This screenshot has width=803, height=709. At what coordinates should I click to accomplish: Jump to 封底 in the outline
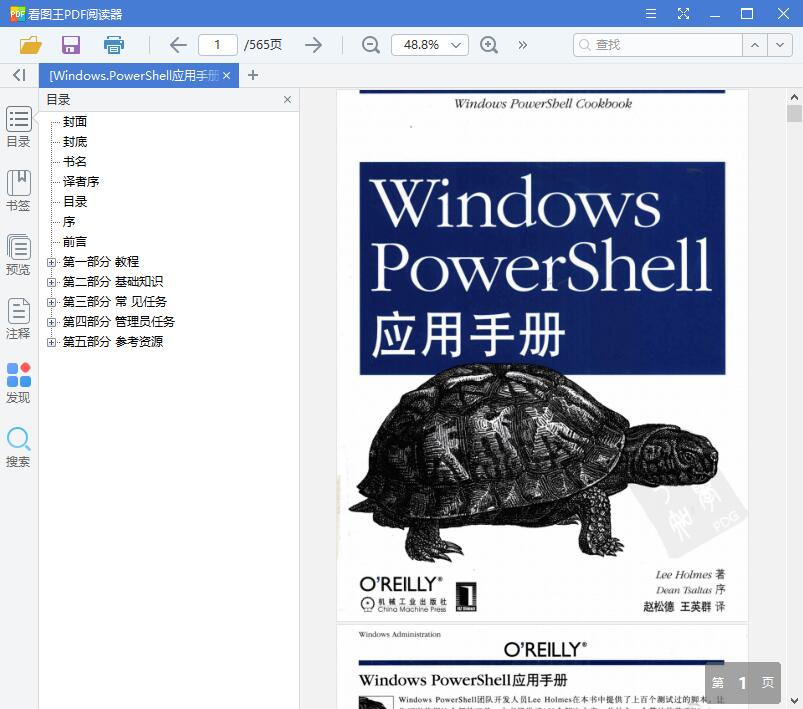point(75,141)
